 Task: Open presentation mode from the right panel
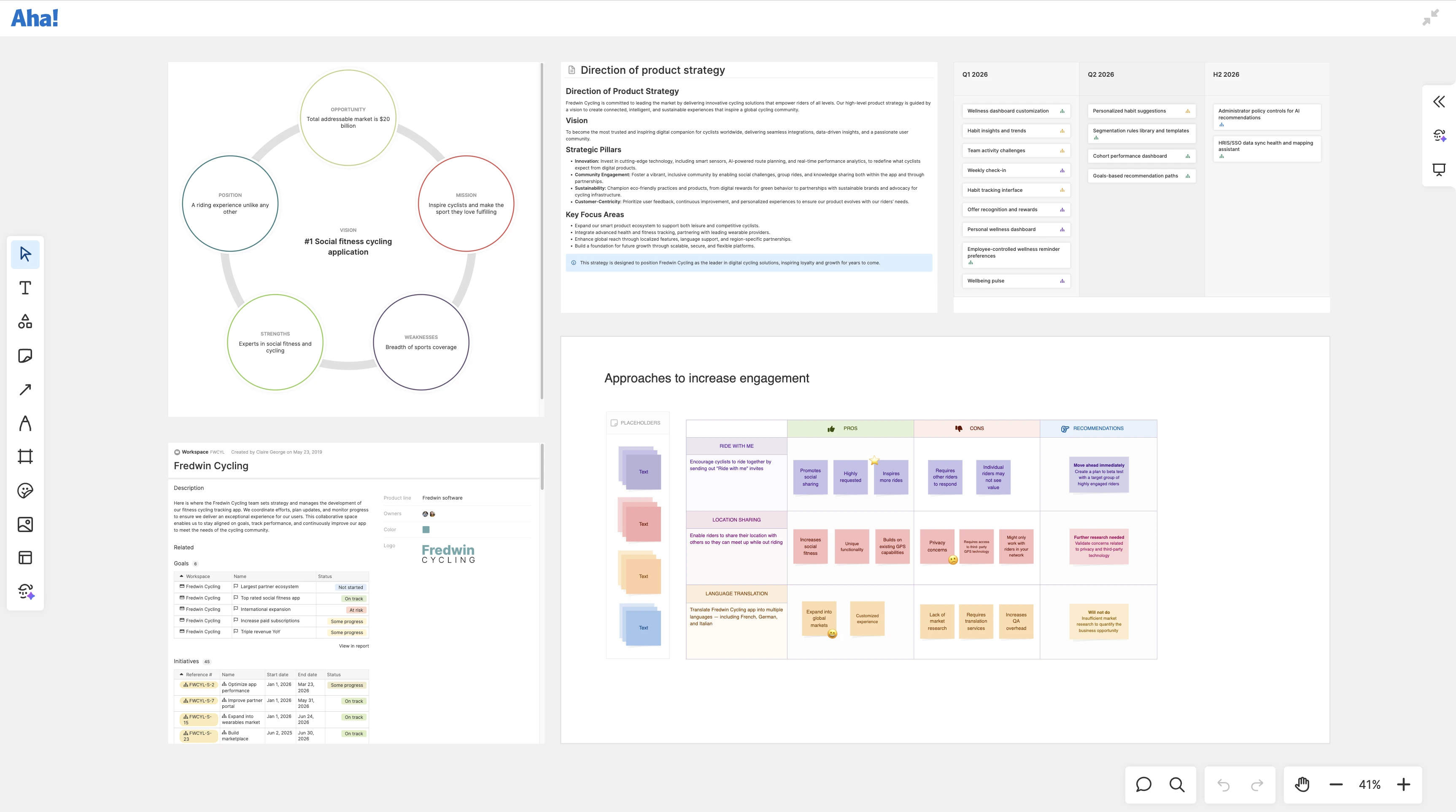[1439, 169]
